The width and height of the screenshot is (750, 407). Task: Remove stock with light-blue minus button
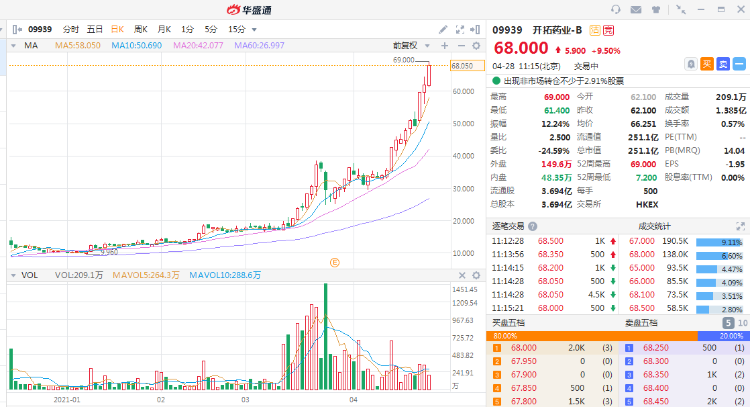(739, 64)
